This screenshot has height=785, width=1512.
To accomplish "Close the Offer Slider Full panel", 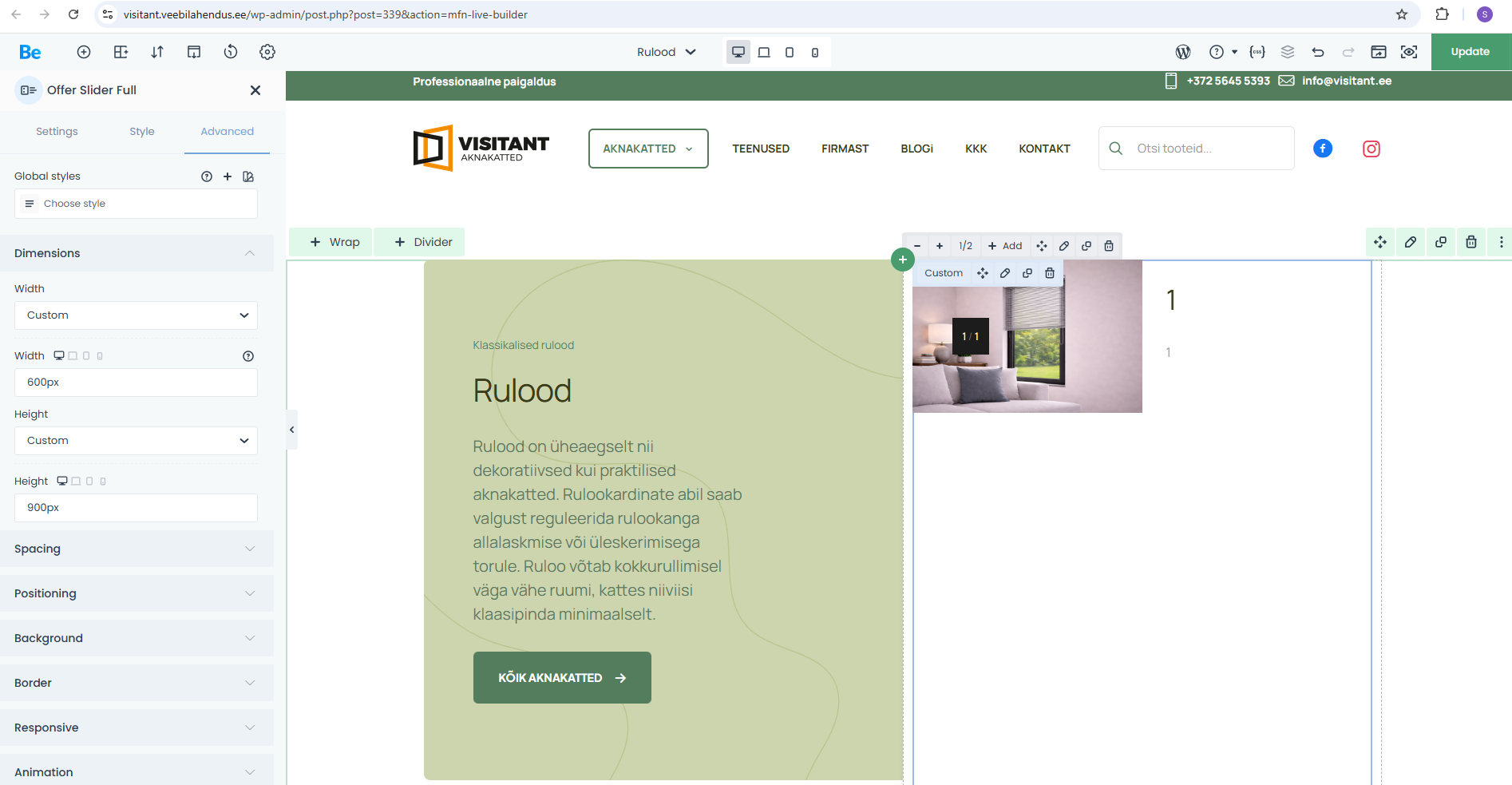I will point(255,90).
